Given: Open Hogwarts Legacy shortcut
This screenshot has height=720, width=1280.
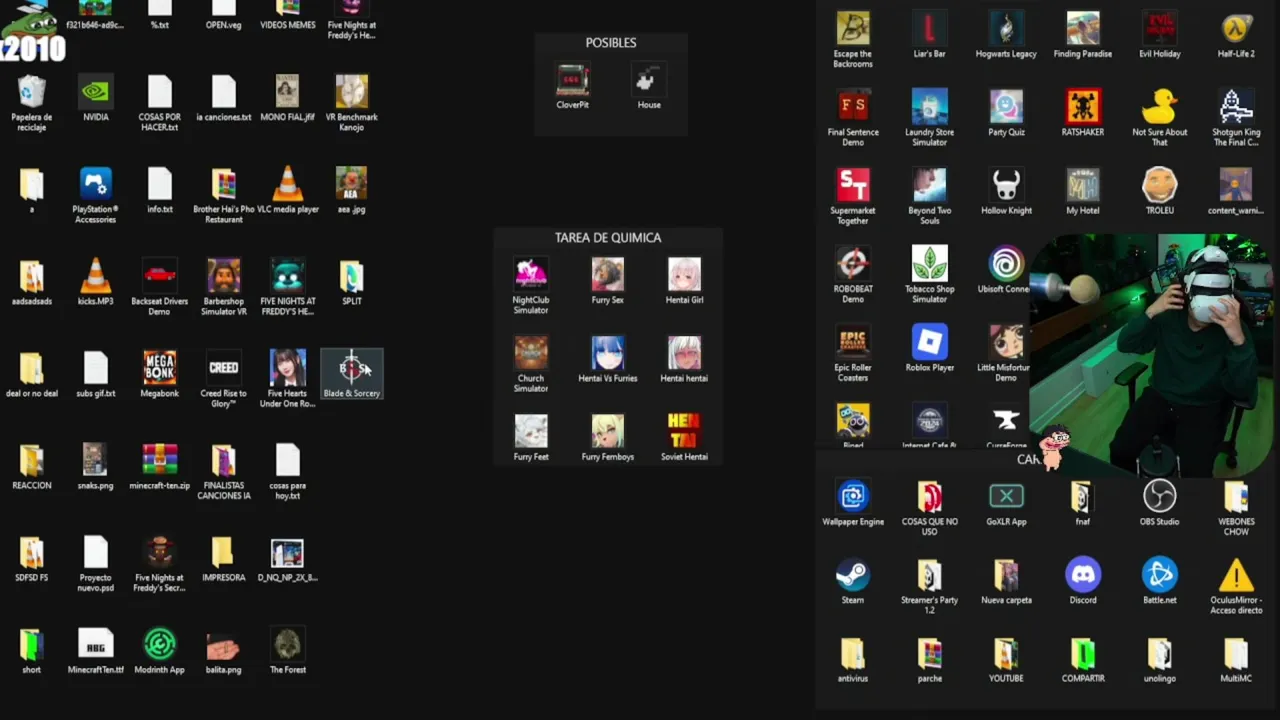Looking at the screenshot, I should [x=1006, y=28].
